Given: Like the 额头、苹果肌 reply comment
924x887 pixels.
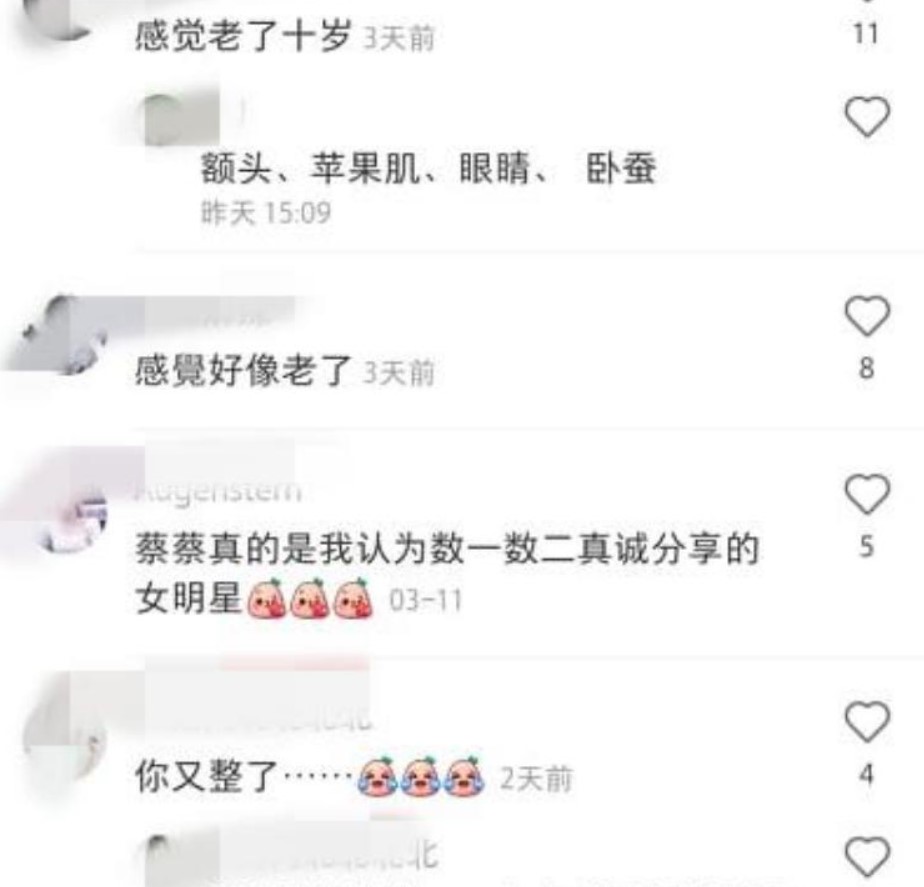Looking at the screenshot, I should [x=867, y=117].
